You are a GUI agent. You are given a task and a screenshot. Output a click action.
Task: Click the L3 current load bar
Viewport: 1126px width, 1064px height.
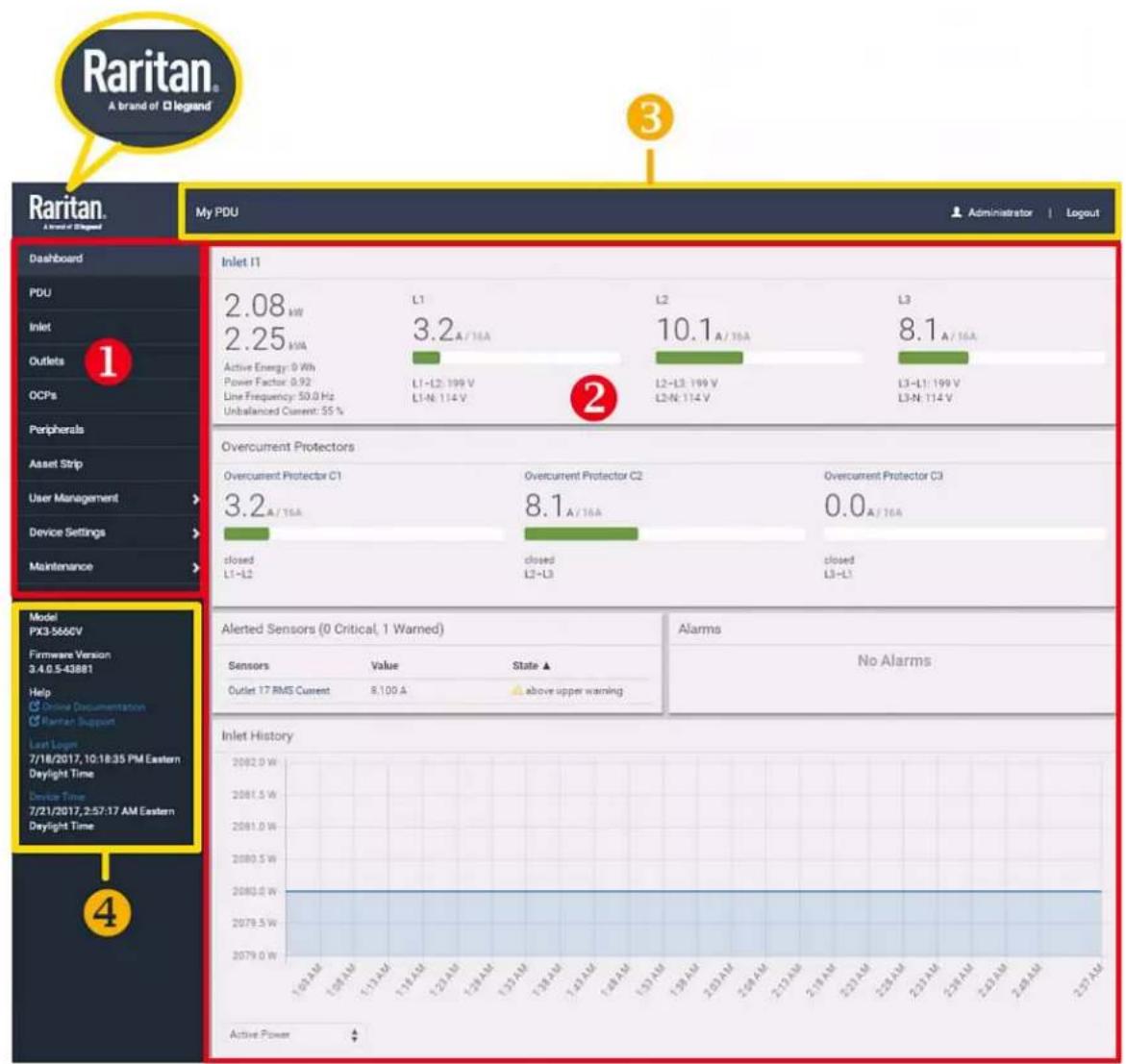[x=1002, y=358]
